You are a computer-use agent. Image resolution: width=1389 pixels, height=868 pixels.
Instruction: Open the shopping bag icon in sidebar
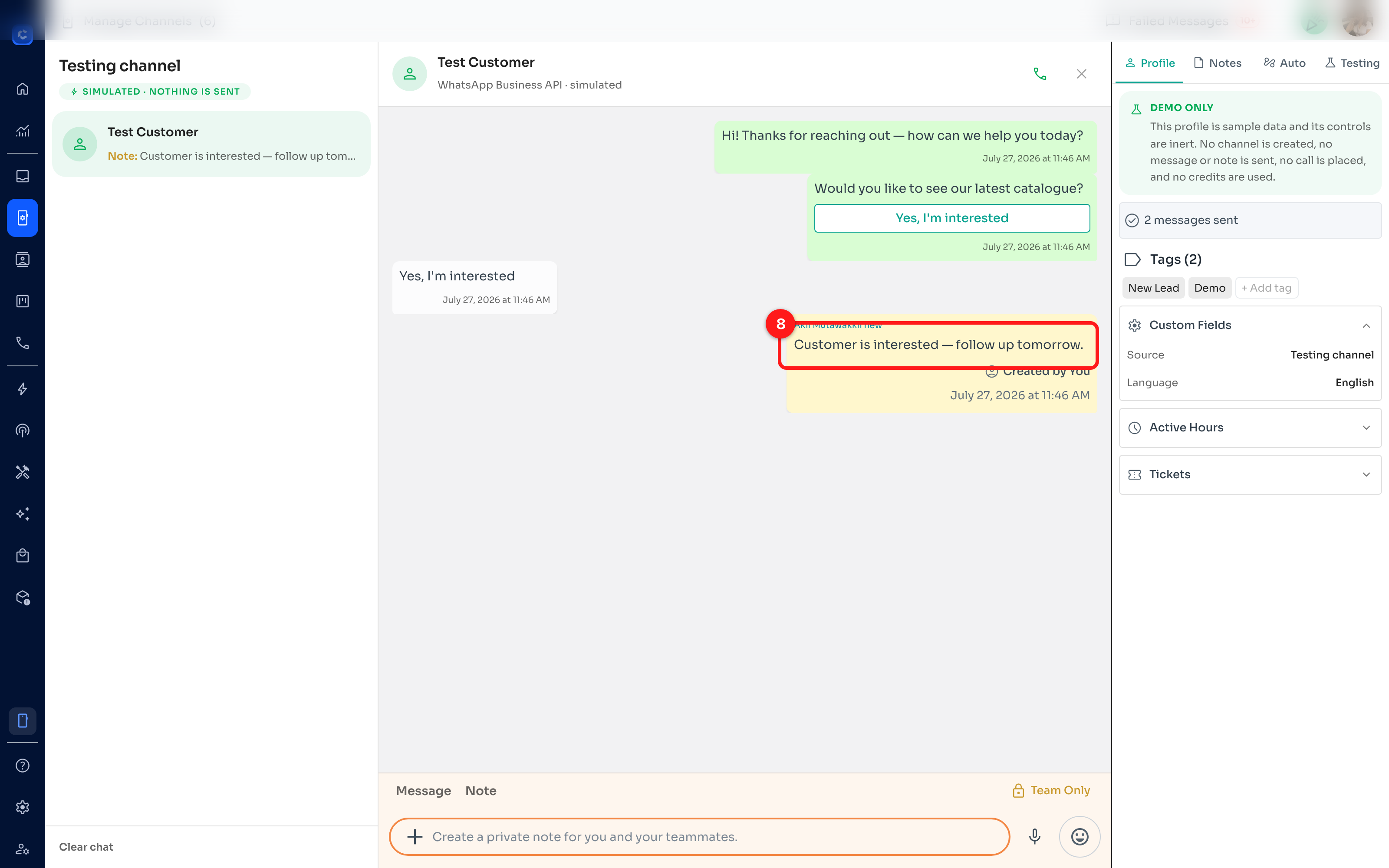point(23,555)
